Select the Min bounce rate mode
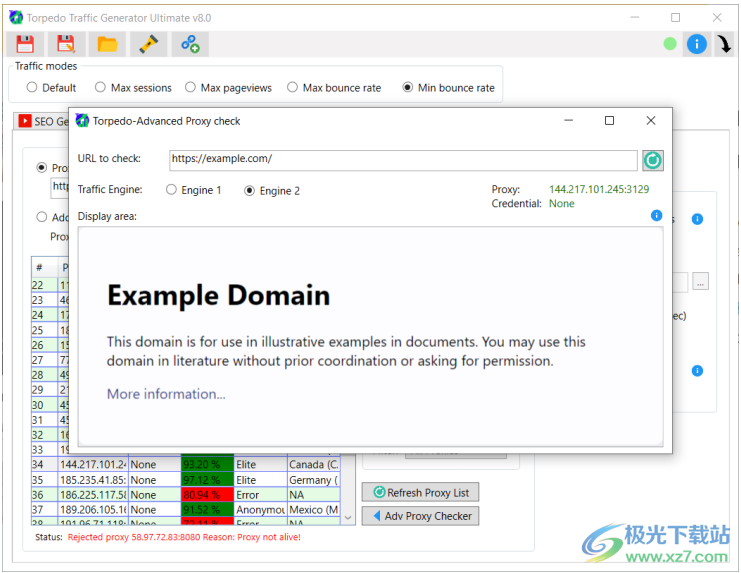 pyautogui.click(x=448, y=87)
